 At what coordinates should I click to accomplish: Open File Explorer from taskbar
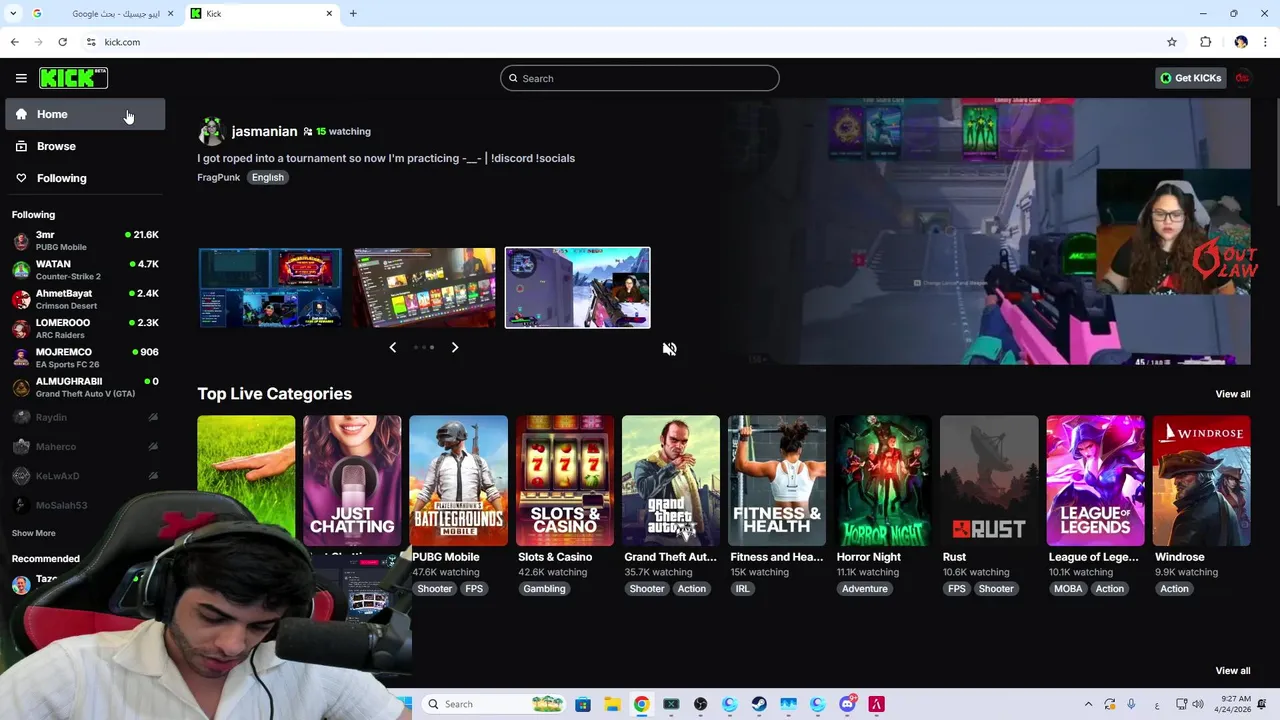coord(612,704)
